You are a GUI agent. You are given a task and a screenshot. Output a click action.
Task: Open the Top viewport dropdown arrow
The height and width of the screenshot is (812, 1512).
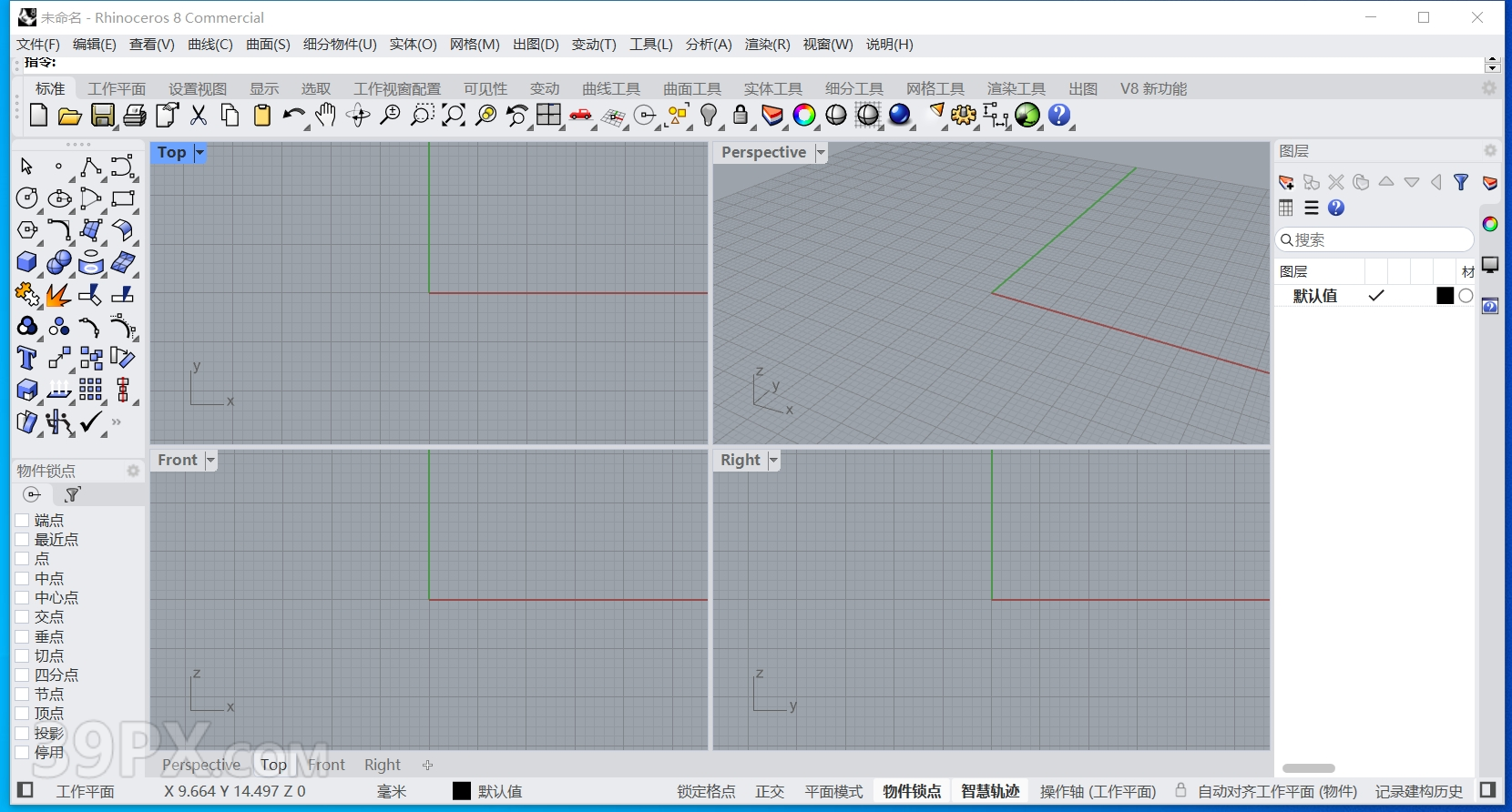click(x=199, y=152)
